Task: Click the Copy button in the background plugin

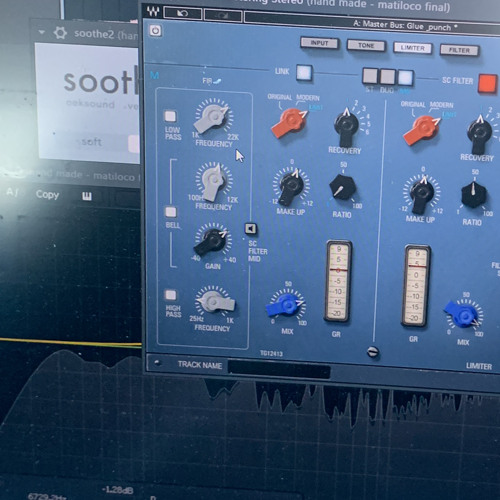Action: coord(47,195)
